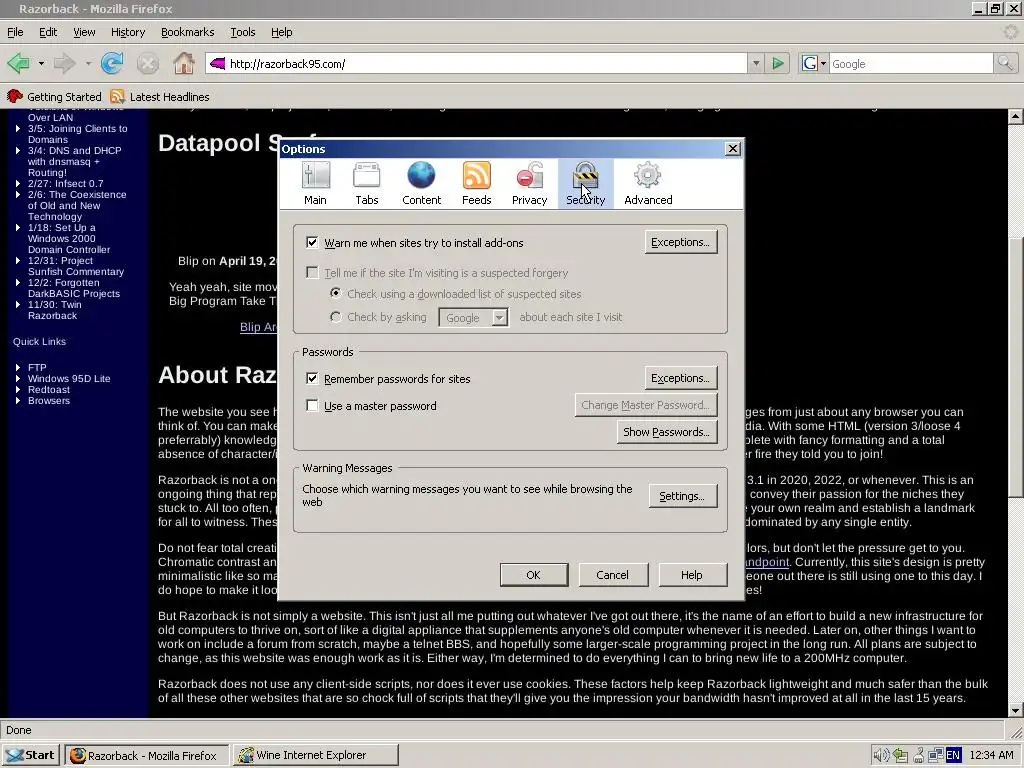1024x768 pixels.
Task: Open the Bookmarks menu
Action: click(x=187, y=32)
